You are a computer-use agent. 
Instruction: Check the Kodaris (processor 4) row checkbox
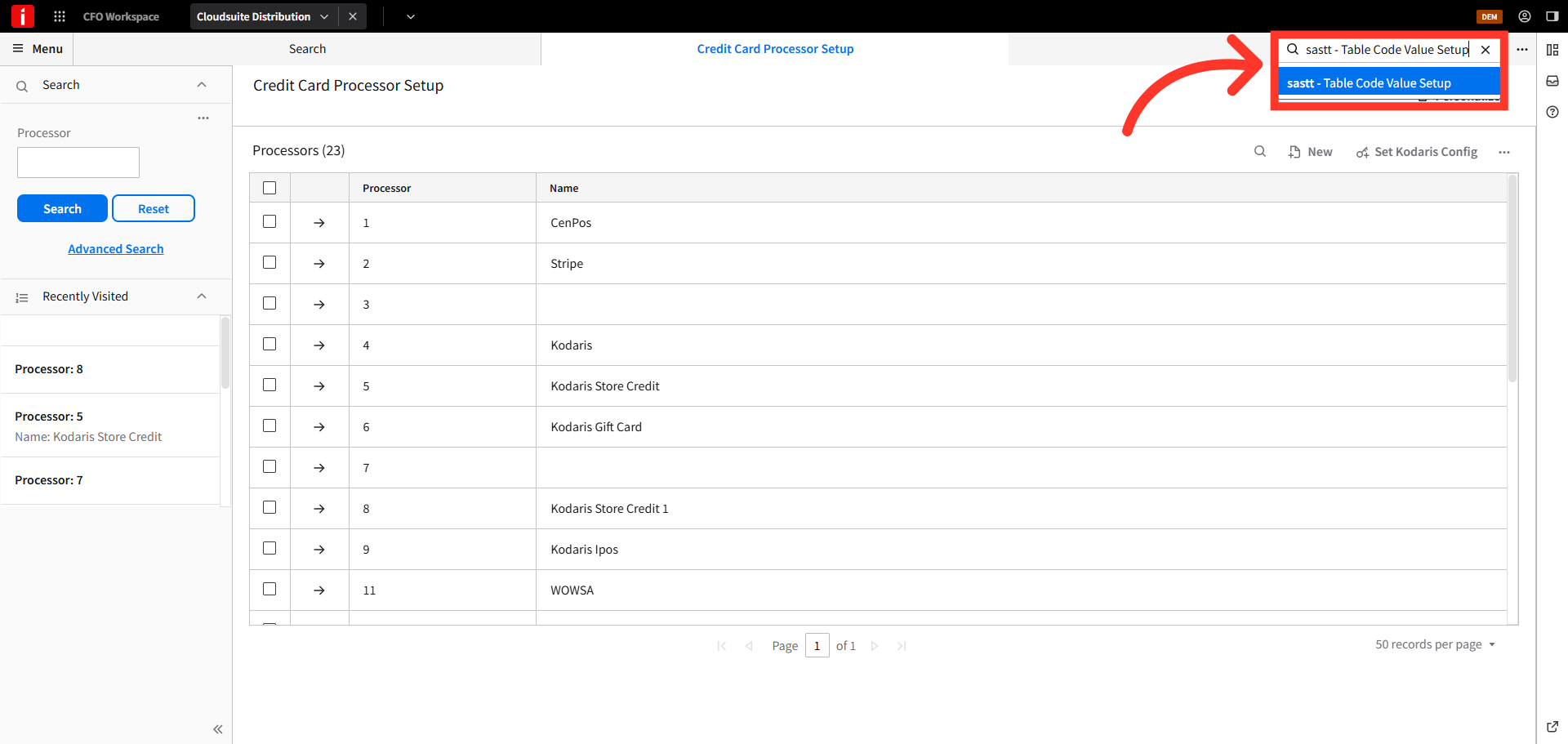tap(269, 344)
